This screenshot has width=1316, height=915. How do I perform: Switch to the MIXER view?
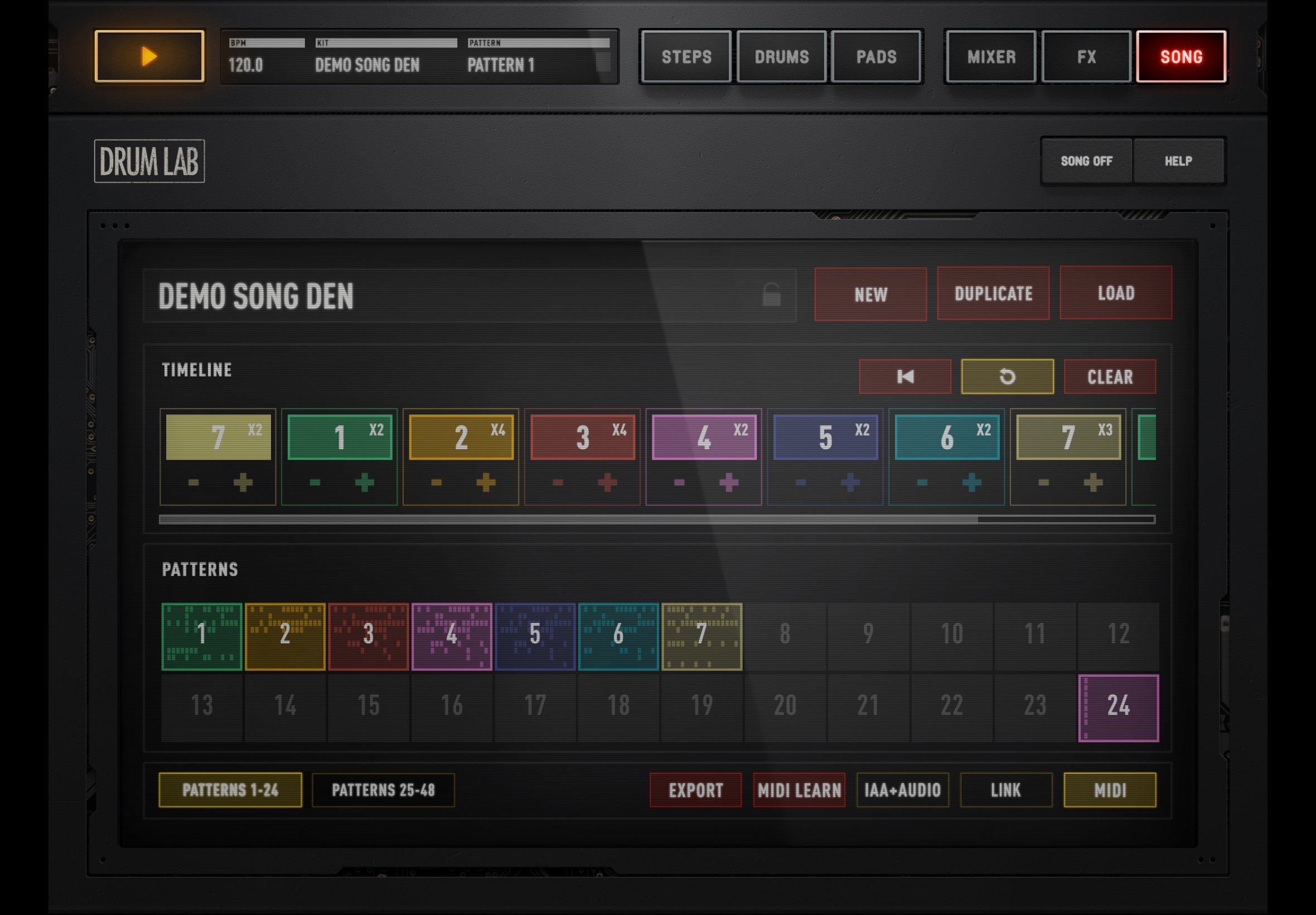coord(991,57)
